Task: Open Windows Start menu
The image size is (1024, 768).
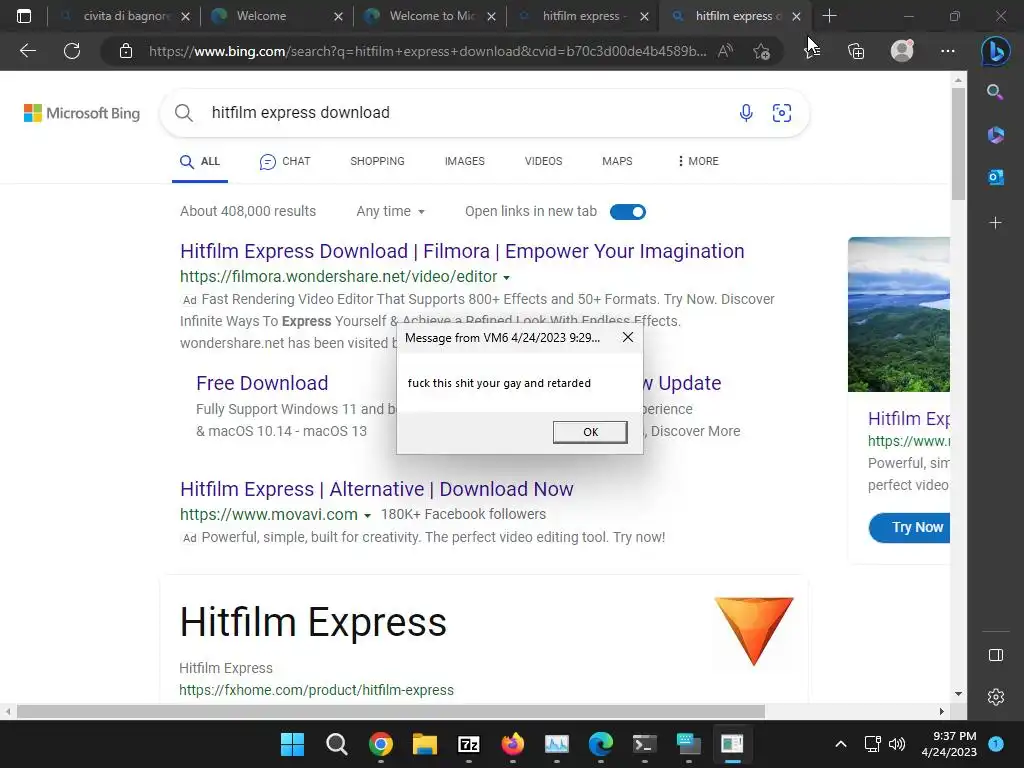Action: pos(292,744)
